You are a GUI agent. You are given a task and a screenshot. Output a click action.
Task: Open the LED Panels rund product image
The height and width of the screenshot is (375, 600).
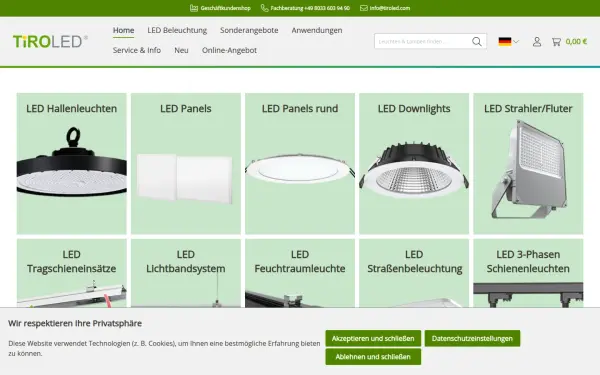(x=300, y=168)
